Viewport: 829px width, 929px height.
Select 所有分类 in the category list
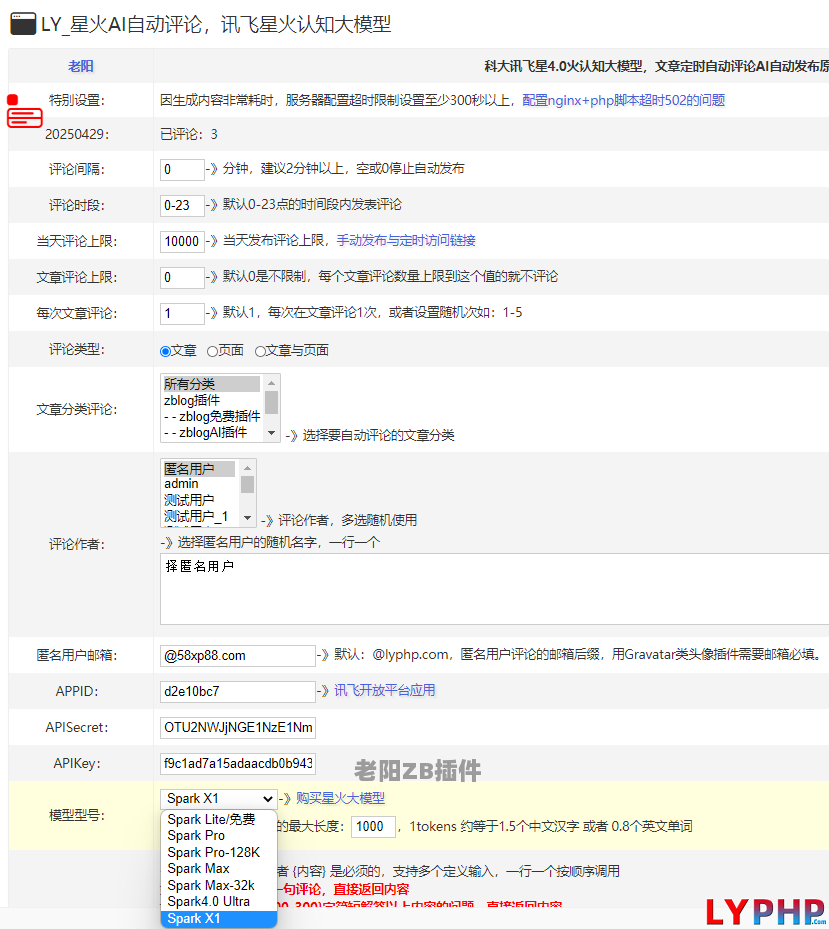(212, 384)
